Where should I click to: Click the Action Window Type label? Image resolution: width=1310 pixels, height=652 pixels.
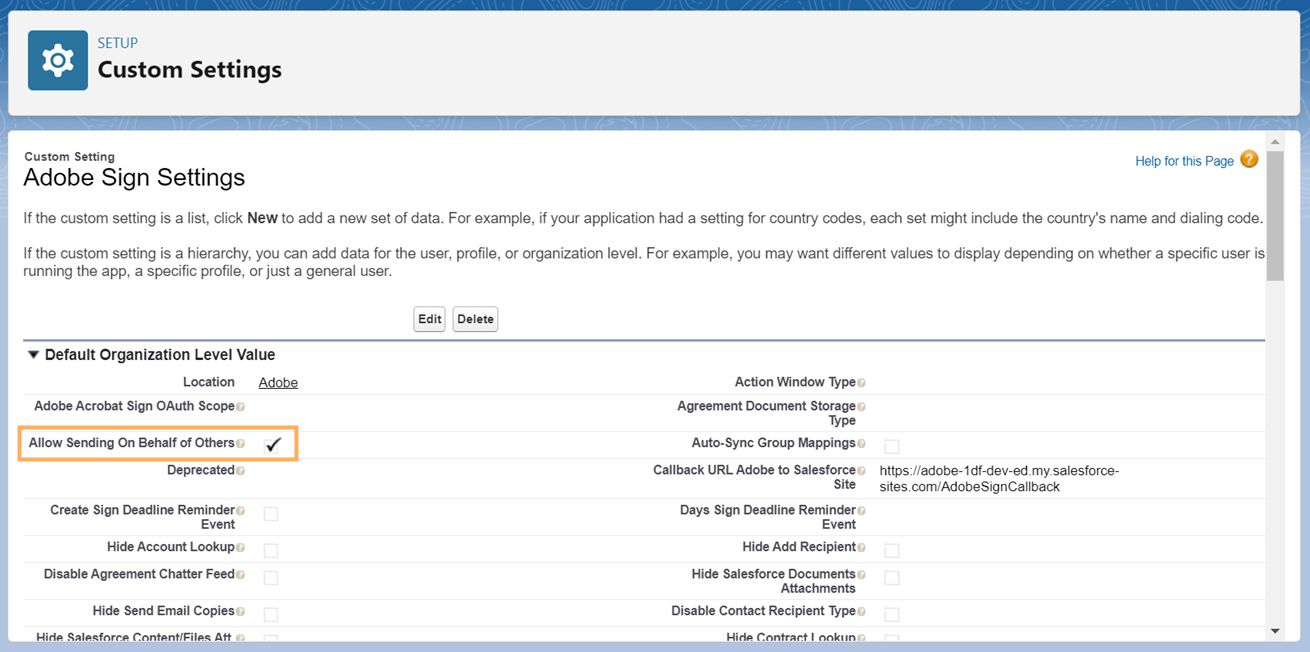(x=795, y=382)
